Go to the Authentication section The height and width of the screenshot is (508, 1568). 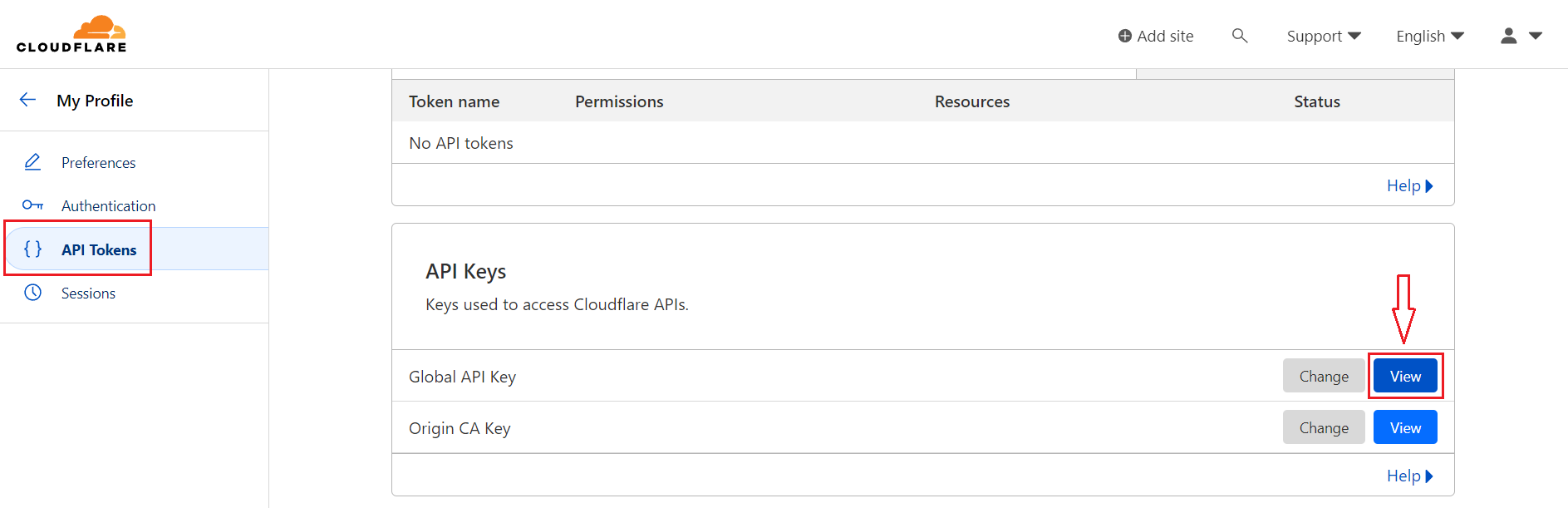tap(108, 205)
